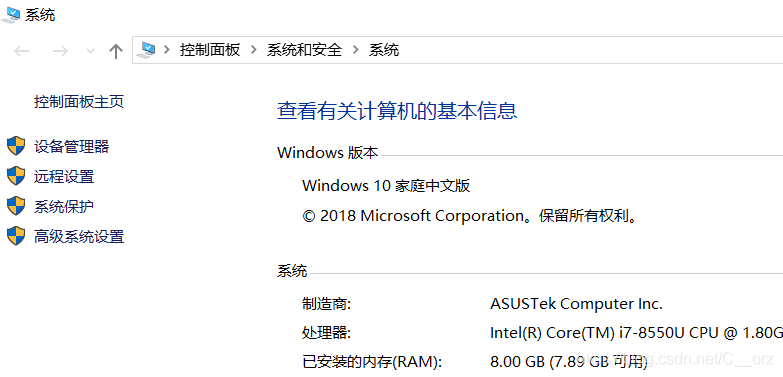783x377 pixels.
Task: Open 远程设置 link
Action: click(64, 177)
